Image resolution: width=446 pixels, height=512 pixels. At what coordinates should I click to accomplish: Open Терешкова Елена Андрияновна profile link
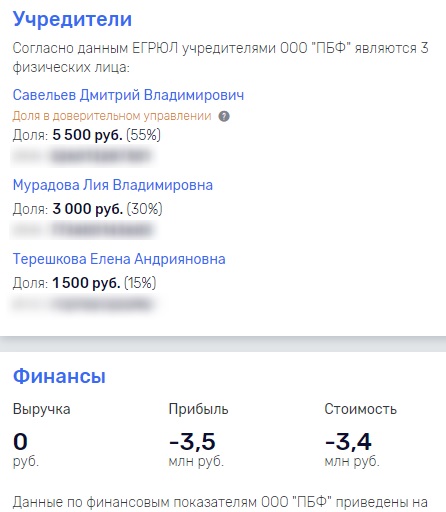[119, 259]
